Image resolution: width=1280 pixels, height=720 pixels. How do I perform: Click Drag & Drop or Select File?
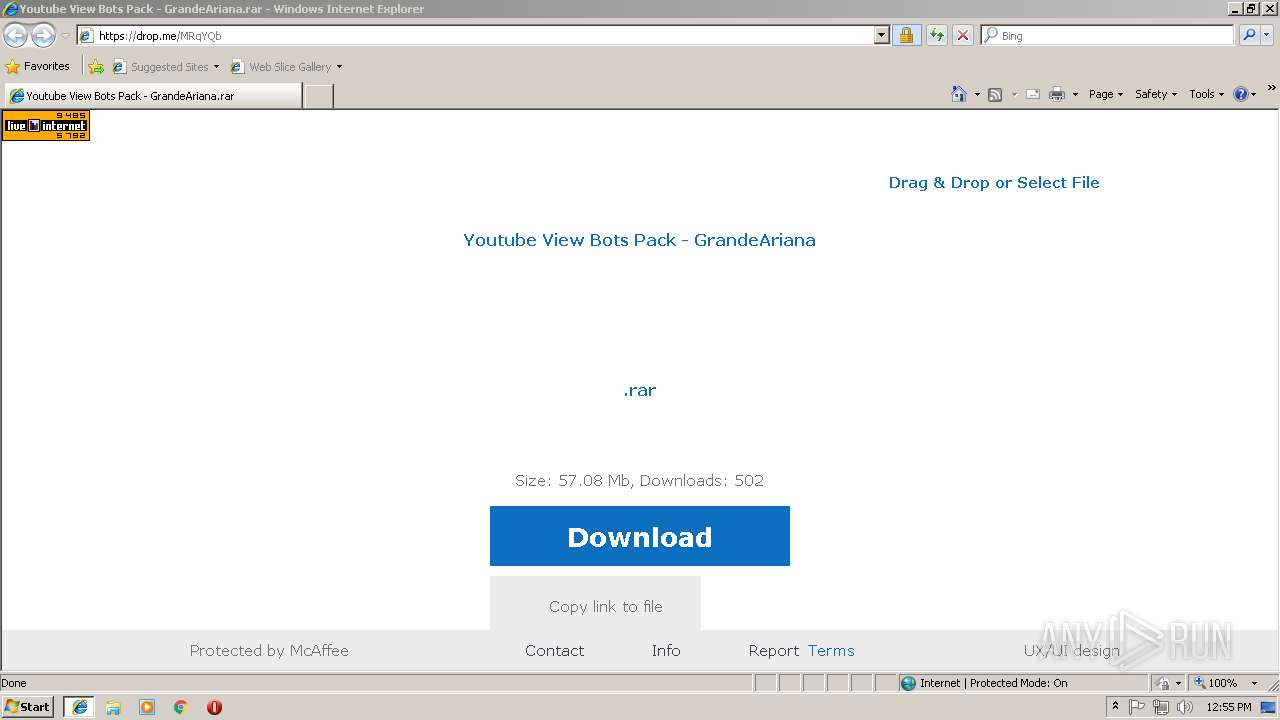pyautogui.click(x=994, y=182)
